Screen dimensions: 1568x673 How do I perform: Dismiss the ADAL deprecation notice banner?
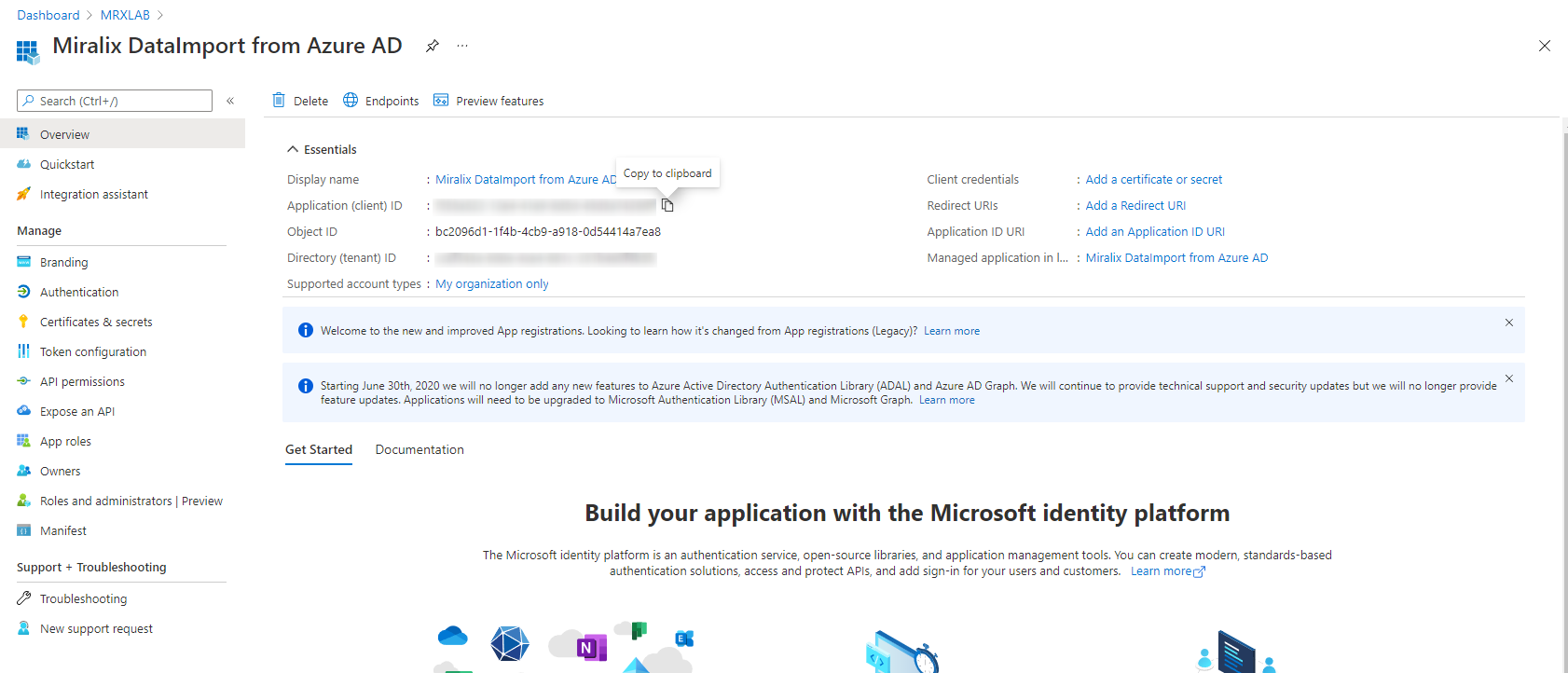pos(1509,378)
